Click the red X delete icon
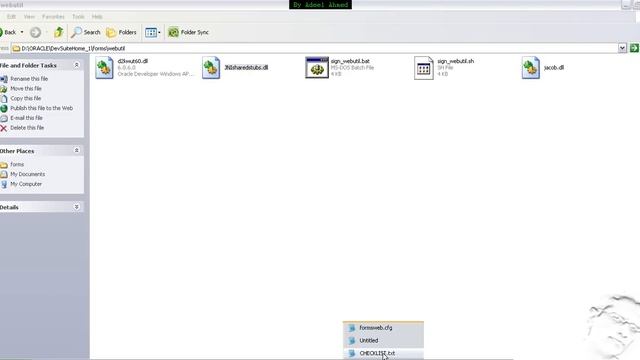Screen dimensions: 640x360 coord(4,128)
